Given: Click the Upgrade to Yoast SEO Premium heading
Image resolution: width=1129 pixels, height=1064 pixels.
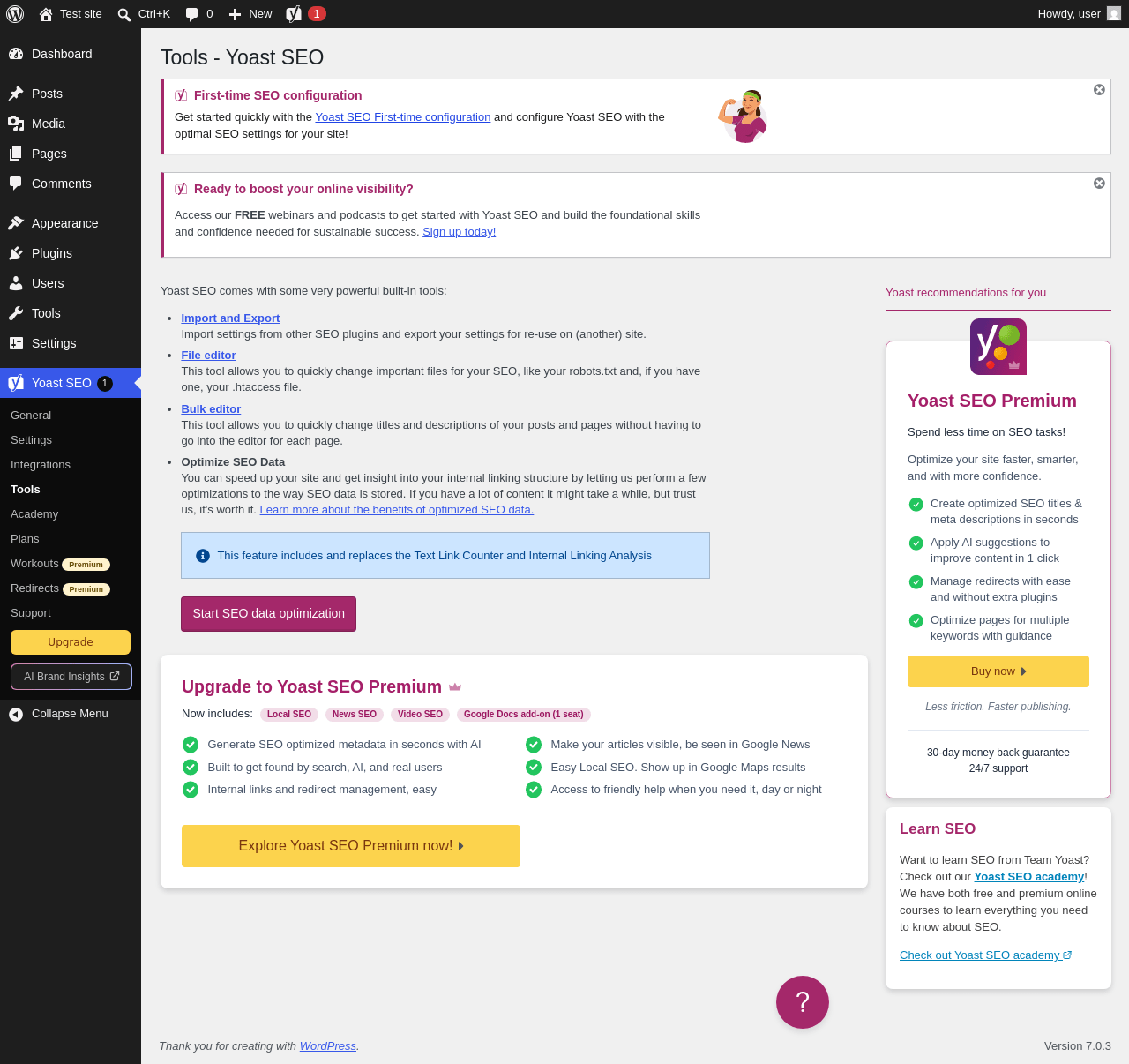Looking at the screenshot, I should [311, 686].
